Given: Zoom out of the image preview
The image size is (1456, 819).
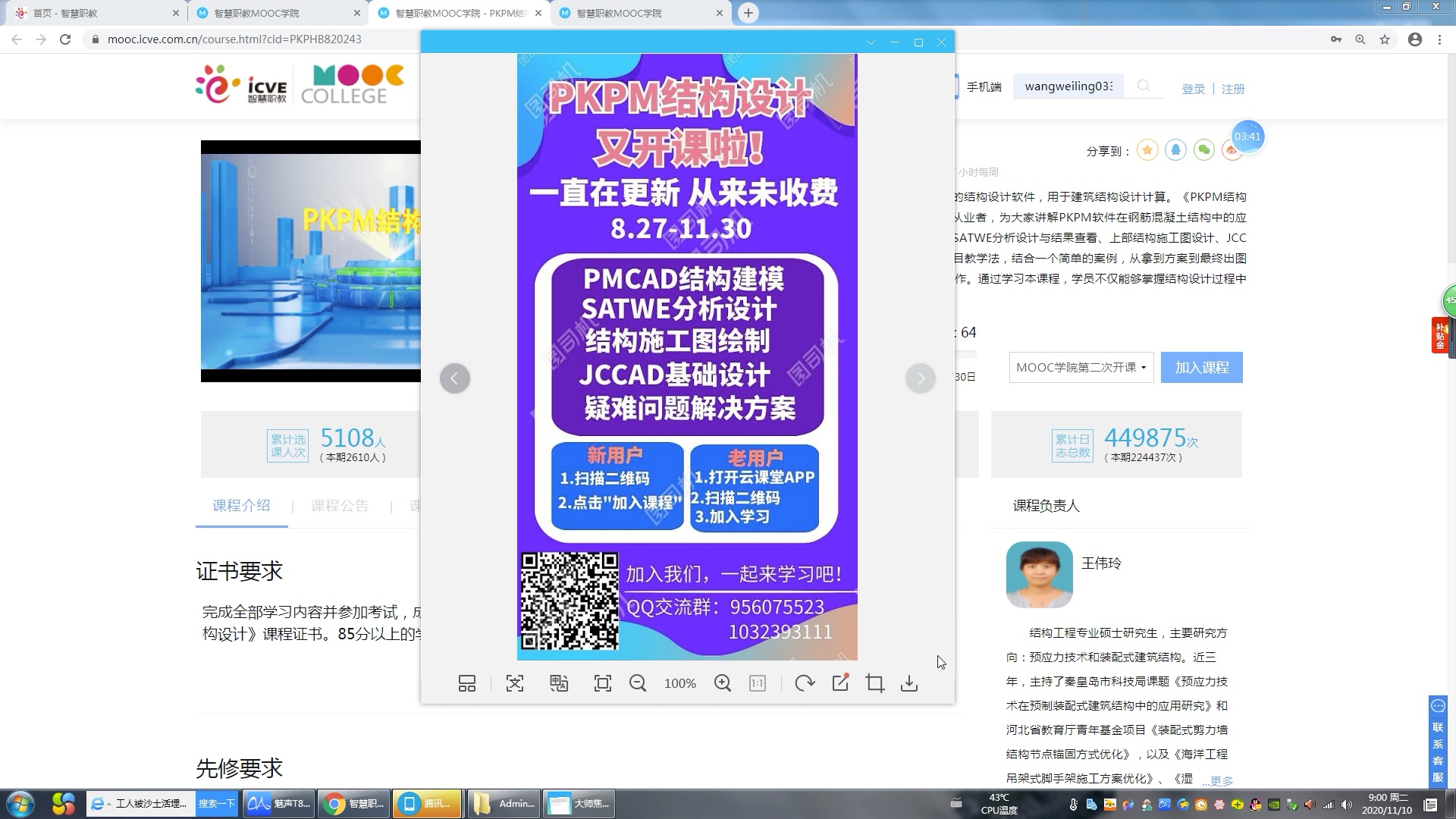Looking at the screenshot, I should [x=638, y=682].
